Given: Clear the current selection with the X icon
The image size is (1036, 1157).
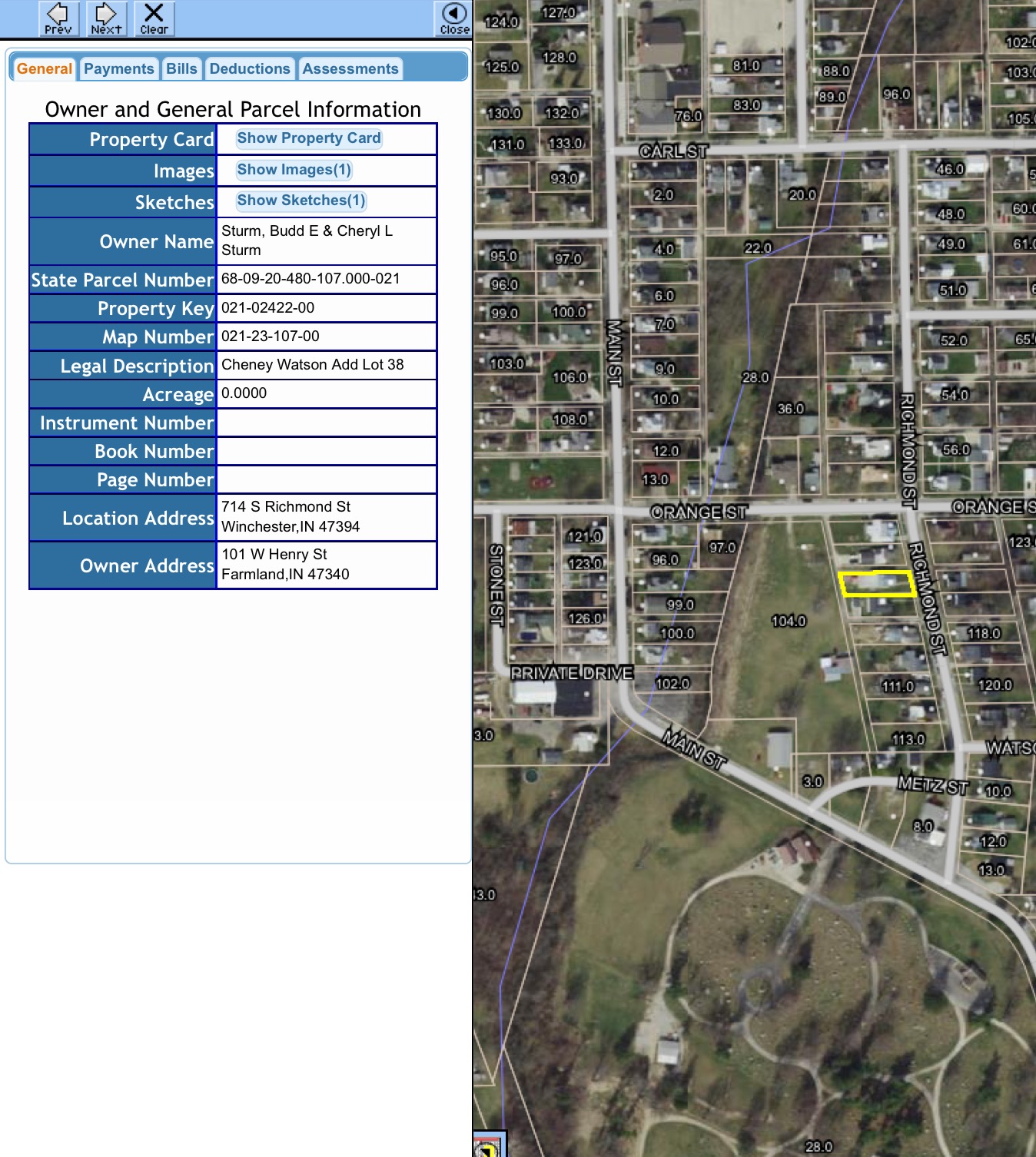Looking at the screenshot, I should click(154, 18).
